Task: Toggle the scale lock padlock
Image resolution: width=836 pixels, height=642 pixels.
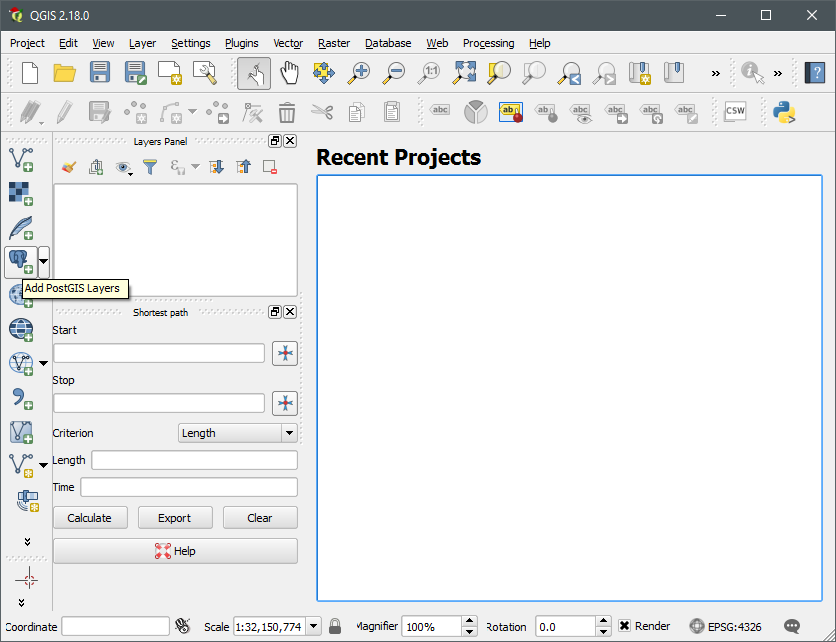Action: (x=335, y=626)
